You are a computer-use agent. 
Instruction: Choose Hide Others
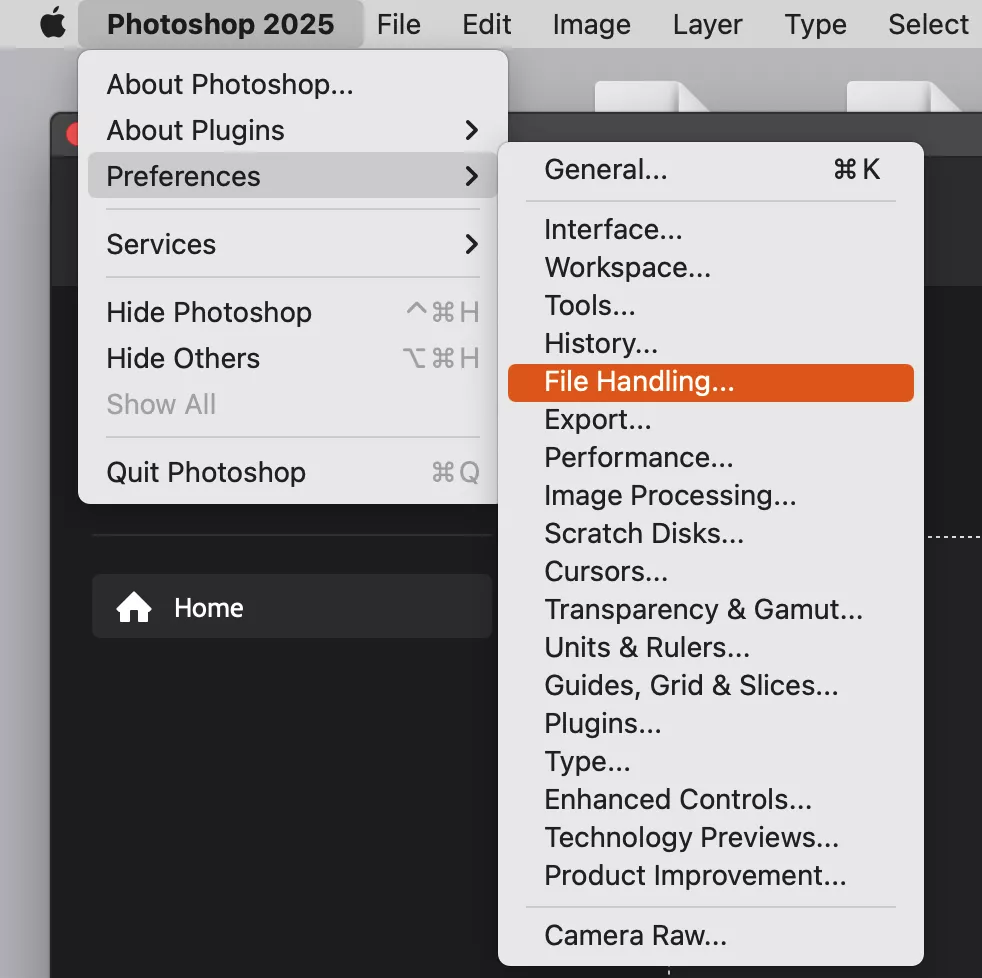pyautogui.click(x=292, y=358)
